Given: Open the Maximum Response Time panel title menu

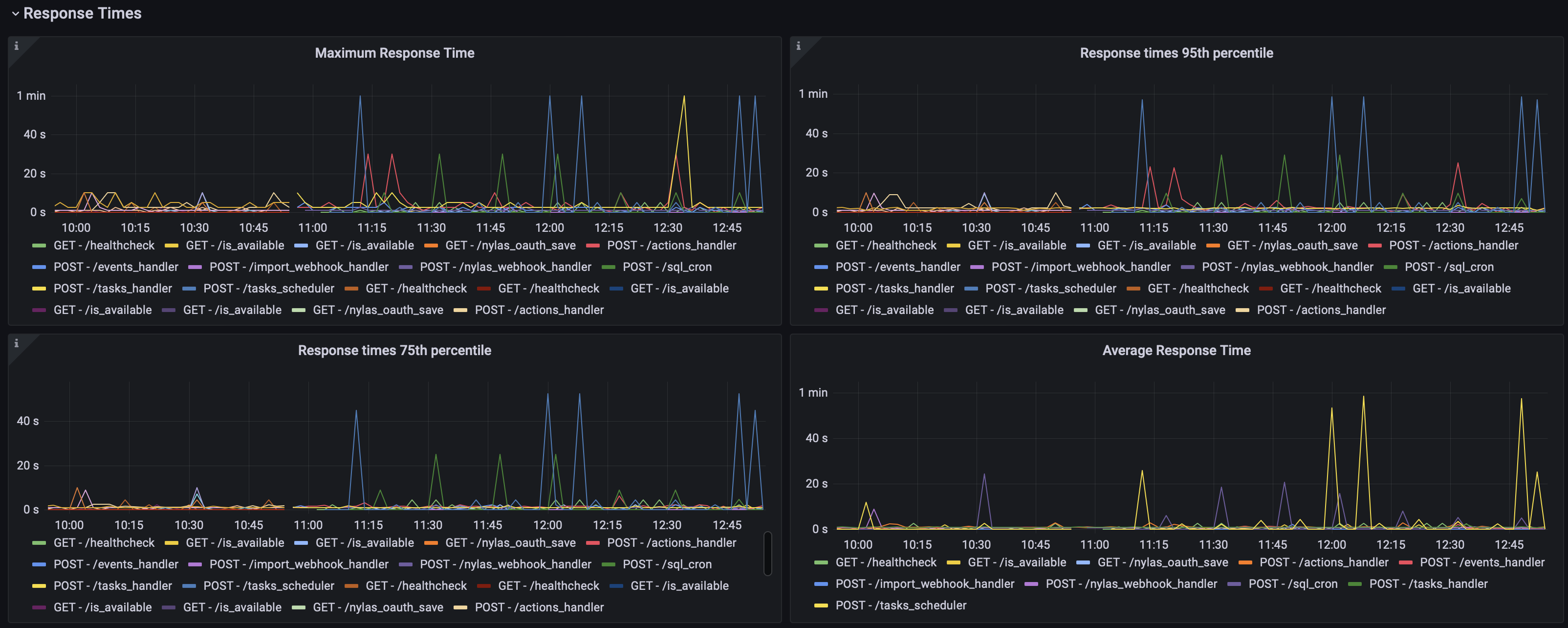Looking at the screenshot, I should pos(394,53).
